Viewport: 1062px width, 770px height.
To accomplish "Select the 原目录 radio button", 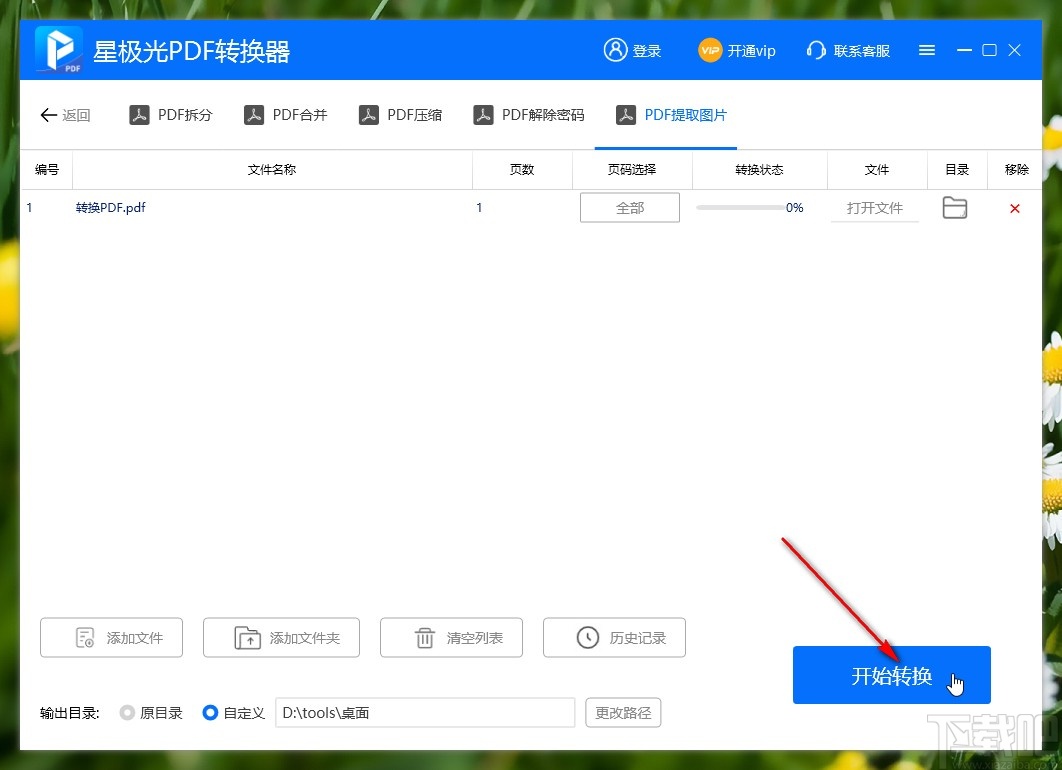I will (127, 712).
